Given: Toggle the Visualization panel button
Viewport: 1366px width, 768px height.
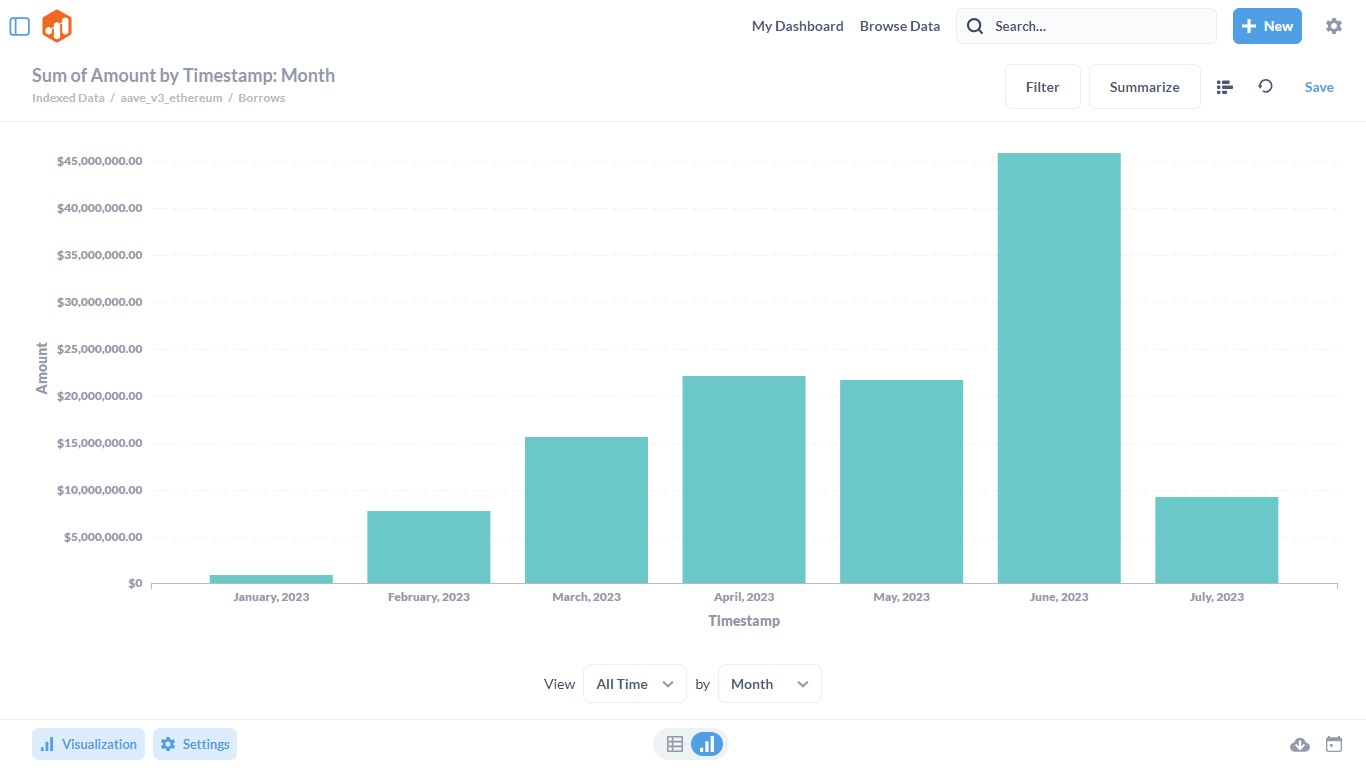Looking at the screenshot, I should tap(89, 744).
